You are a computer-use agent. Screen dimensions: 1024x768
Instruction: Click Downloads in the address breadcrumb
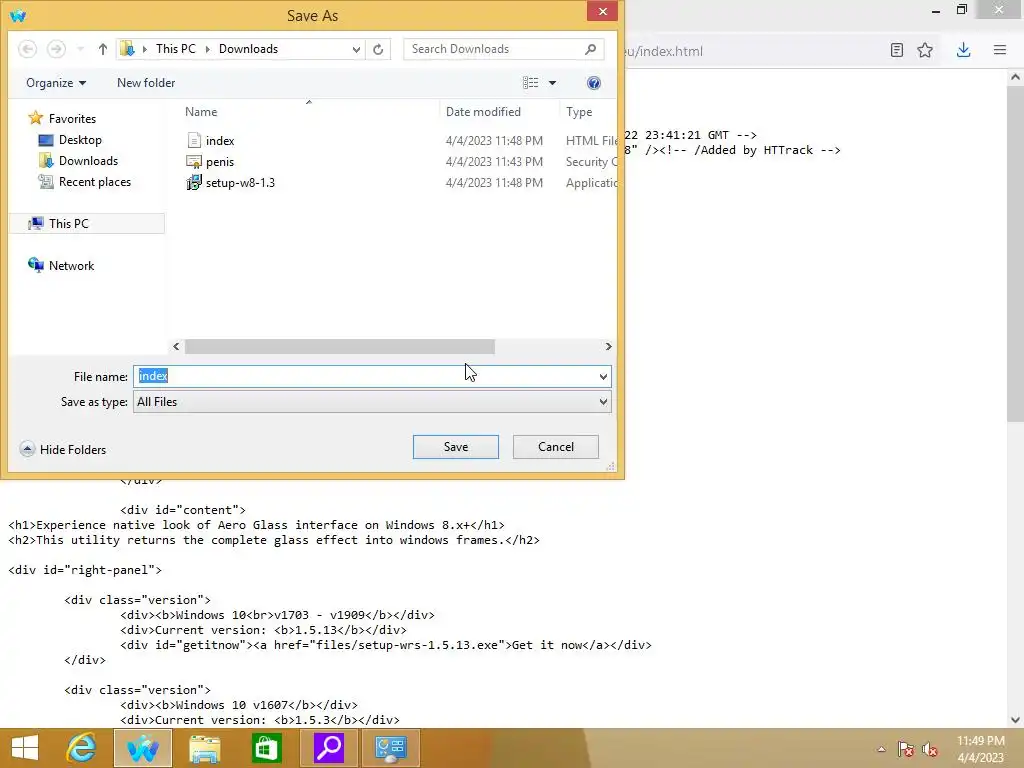pos(248,49)
